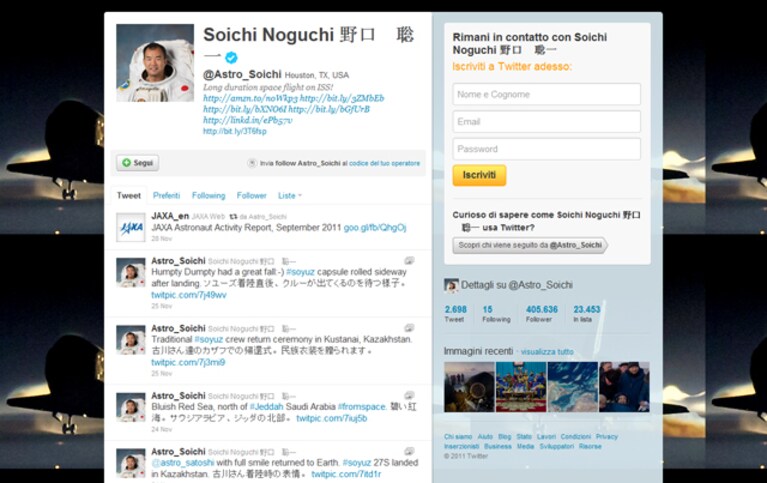Open the 405.636 Follower count
767x483 pixels.
coord(541,314)
